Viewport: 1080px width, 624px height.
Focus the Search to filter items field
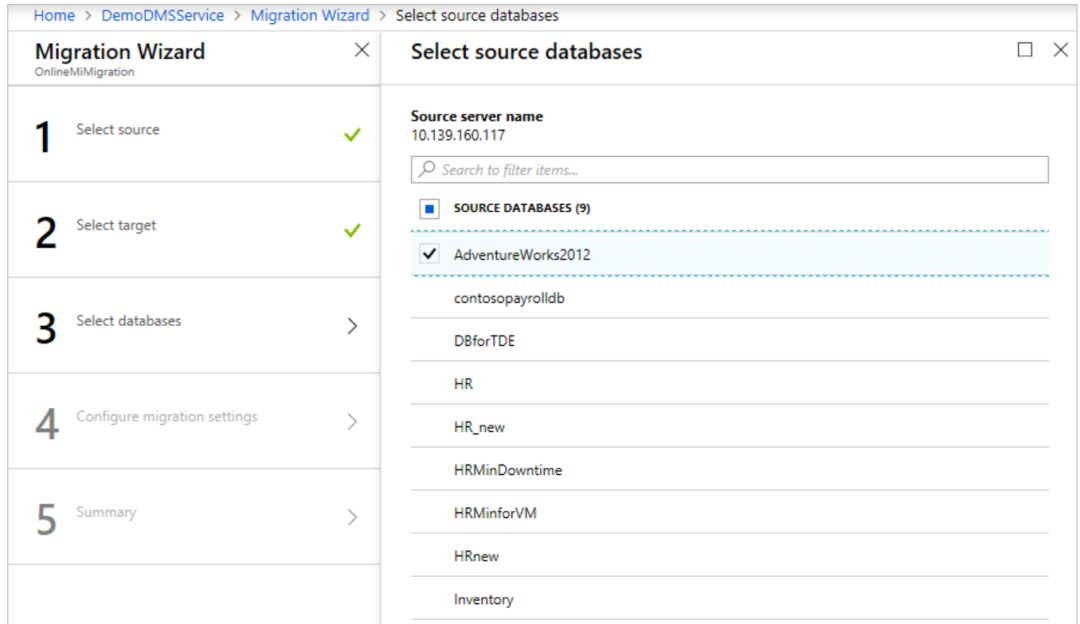(740, 170)
